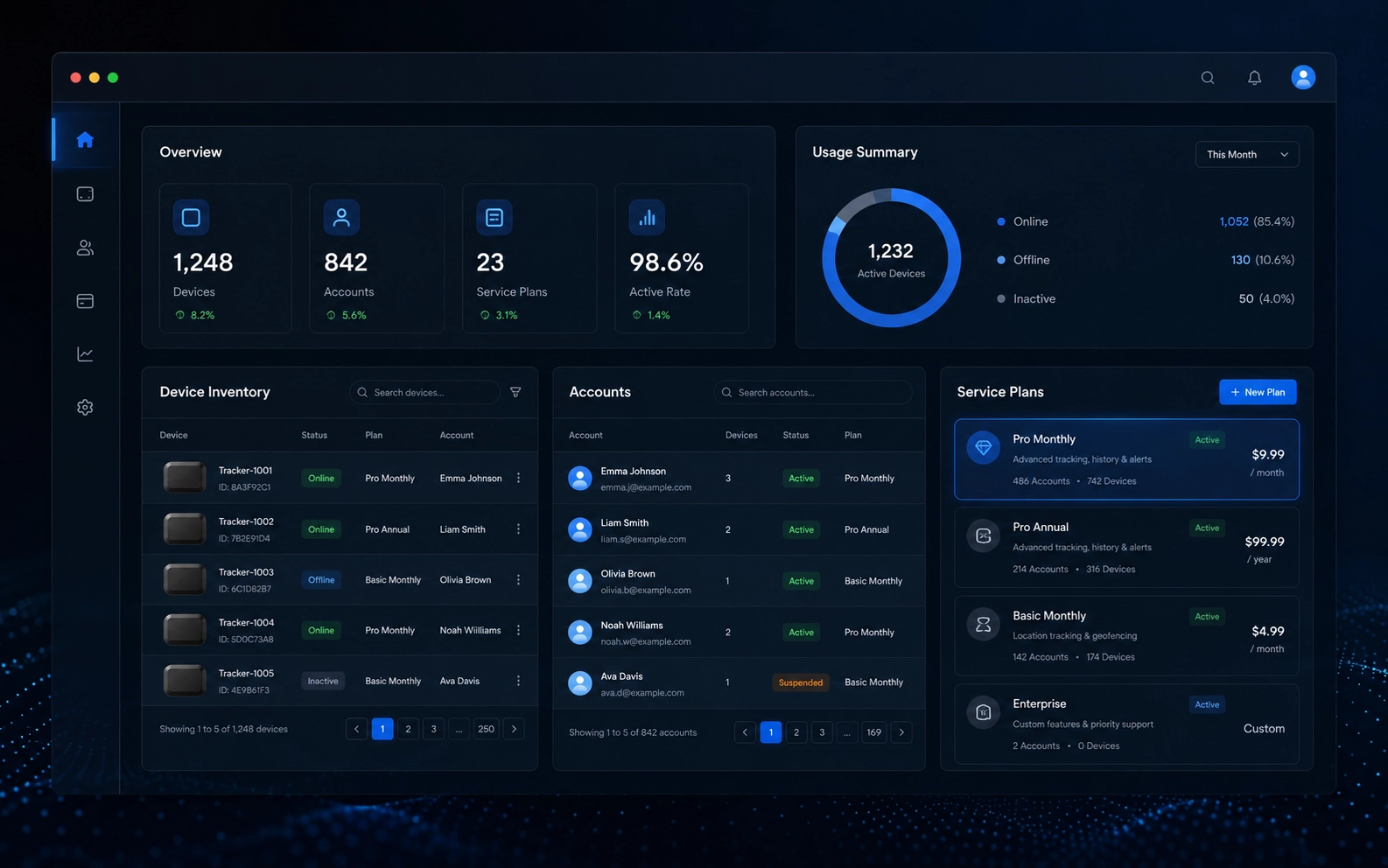The height and width of the screenshot is (868, 1388).
Task: Click the Pro Monthly diamond plan icon
Action: pyautogui.click(x=983, y=447)
